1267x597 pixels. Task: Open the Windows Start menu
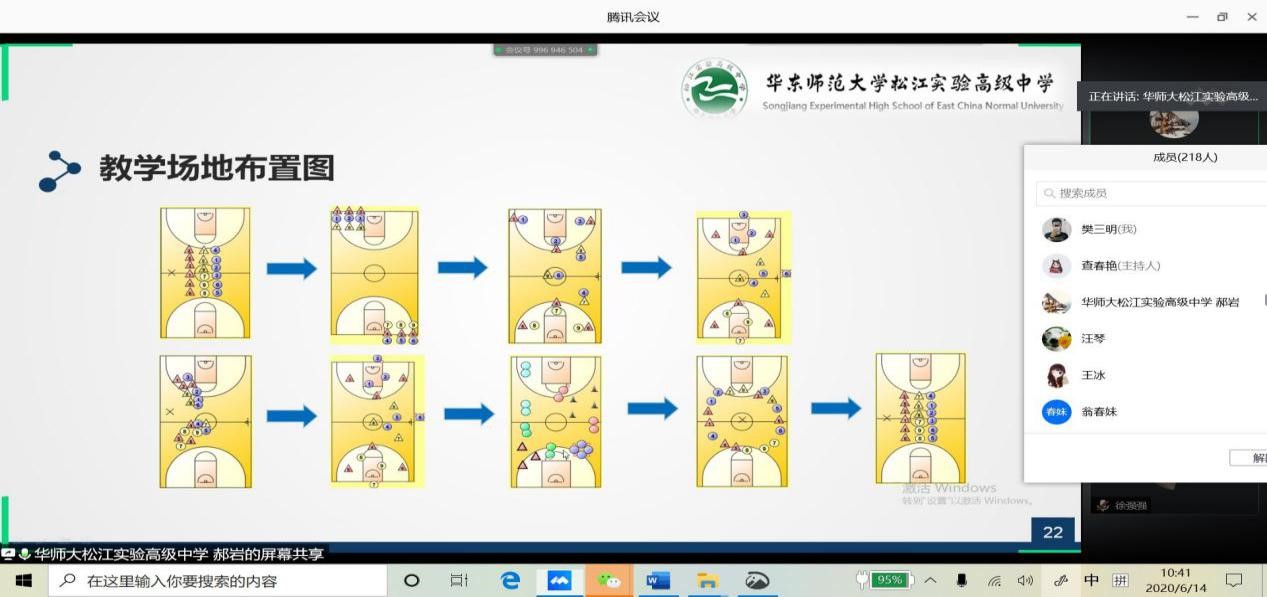22,580
